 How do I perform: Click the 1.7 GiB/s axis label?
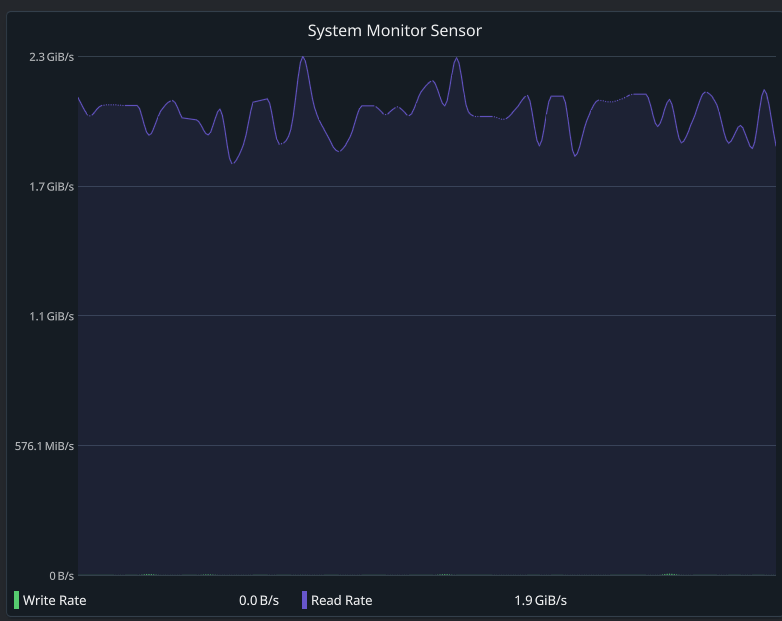pos(51,187)
